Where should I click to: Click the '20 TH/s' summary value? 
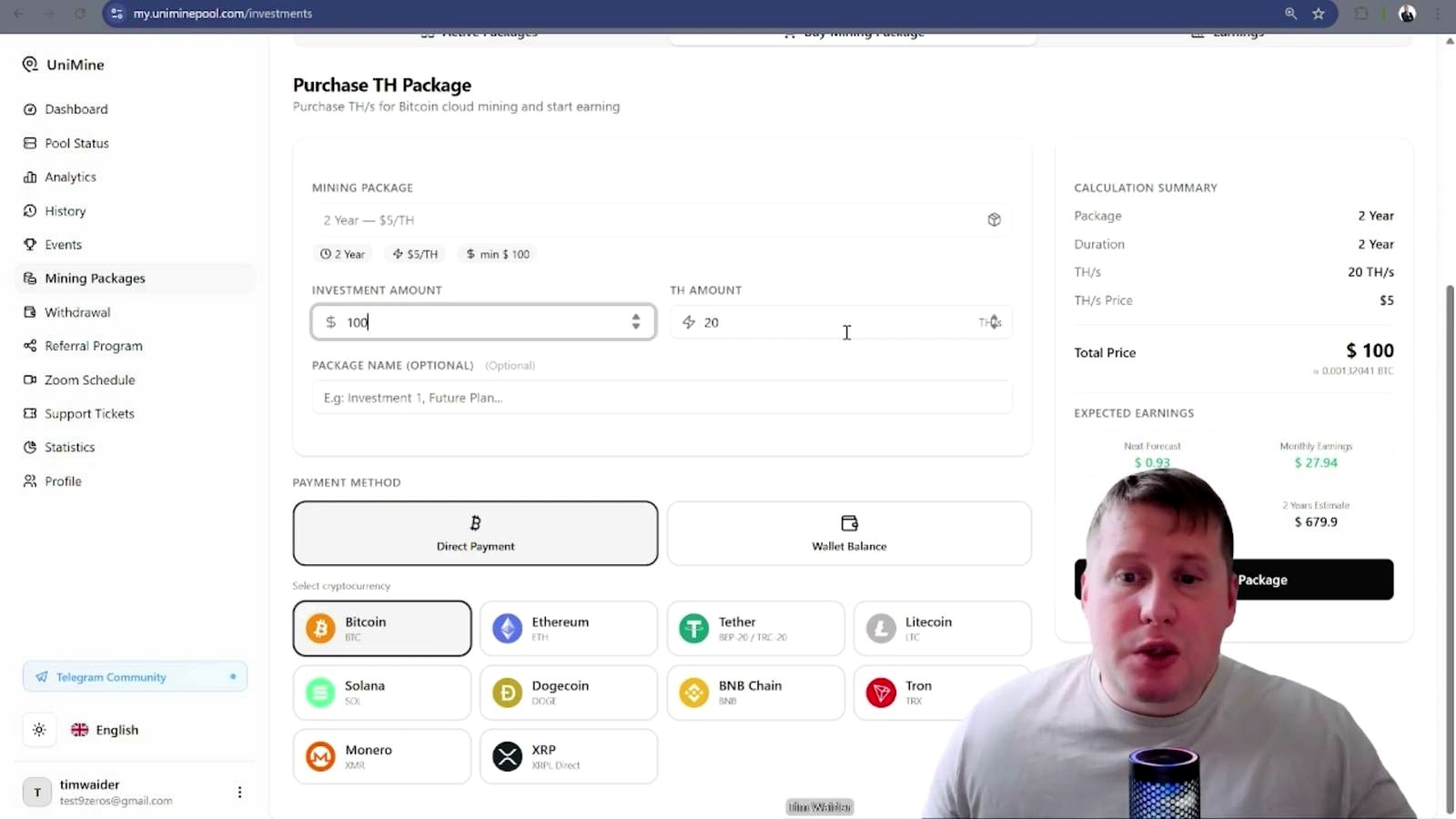click(1370, 272)
